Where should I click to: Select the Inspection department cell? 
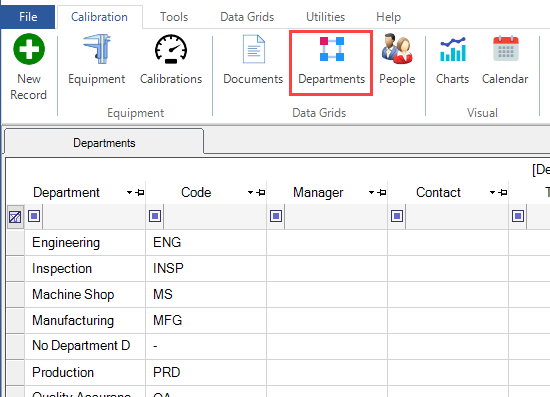[85, 268]
